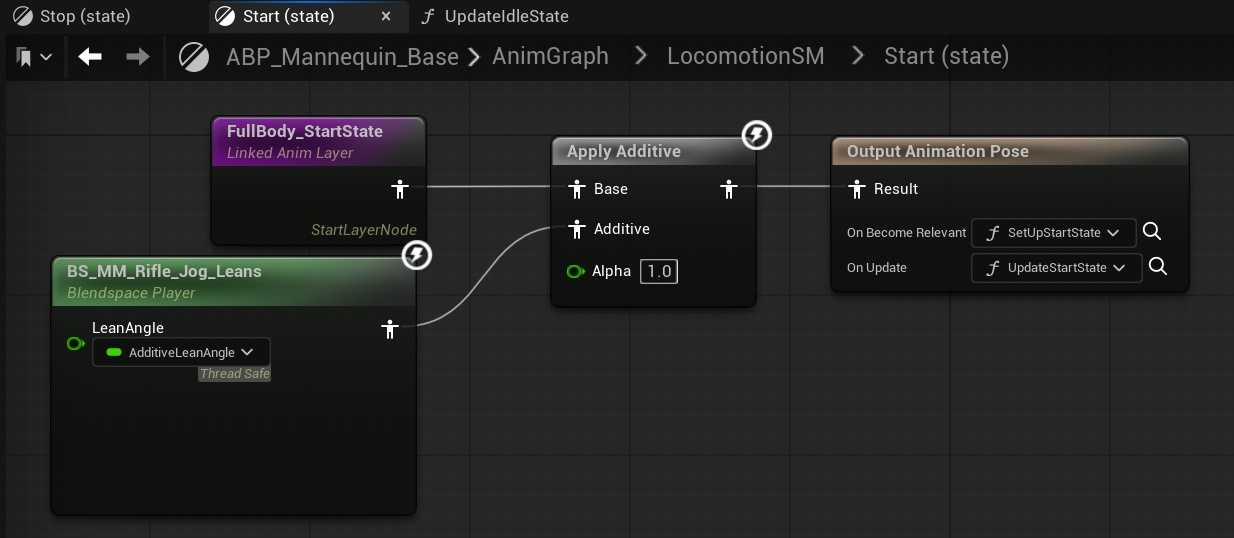Viewport: 1234px width, 538px height.
Task: Click the green Alpha input pin
Action: (x=575, y=271)
